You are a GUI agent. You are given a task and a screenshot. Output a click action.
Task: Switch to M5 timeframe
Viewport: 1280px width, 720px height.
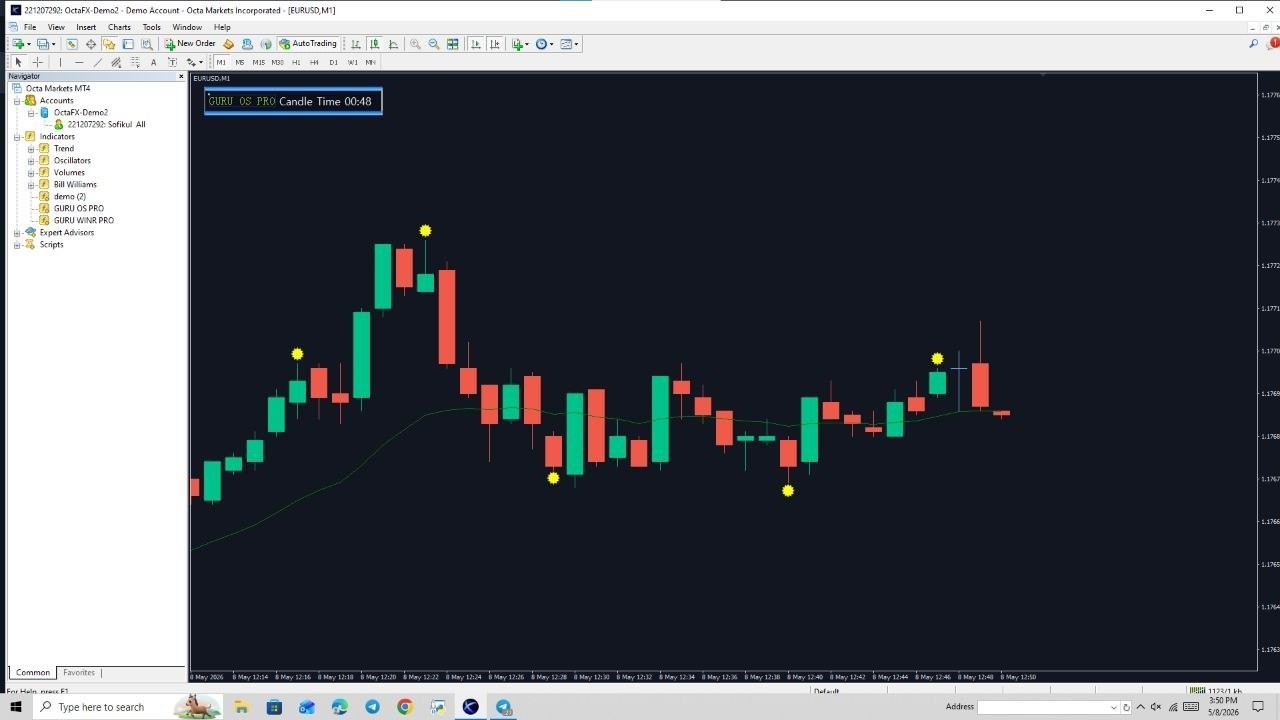pos(240,62)
